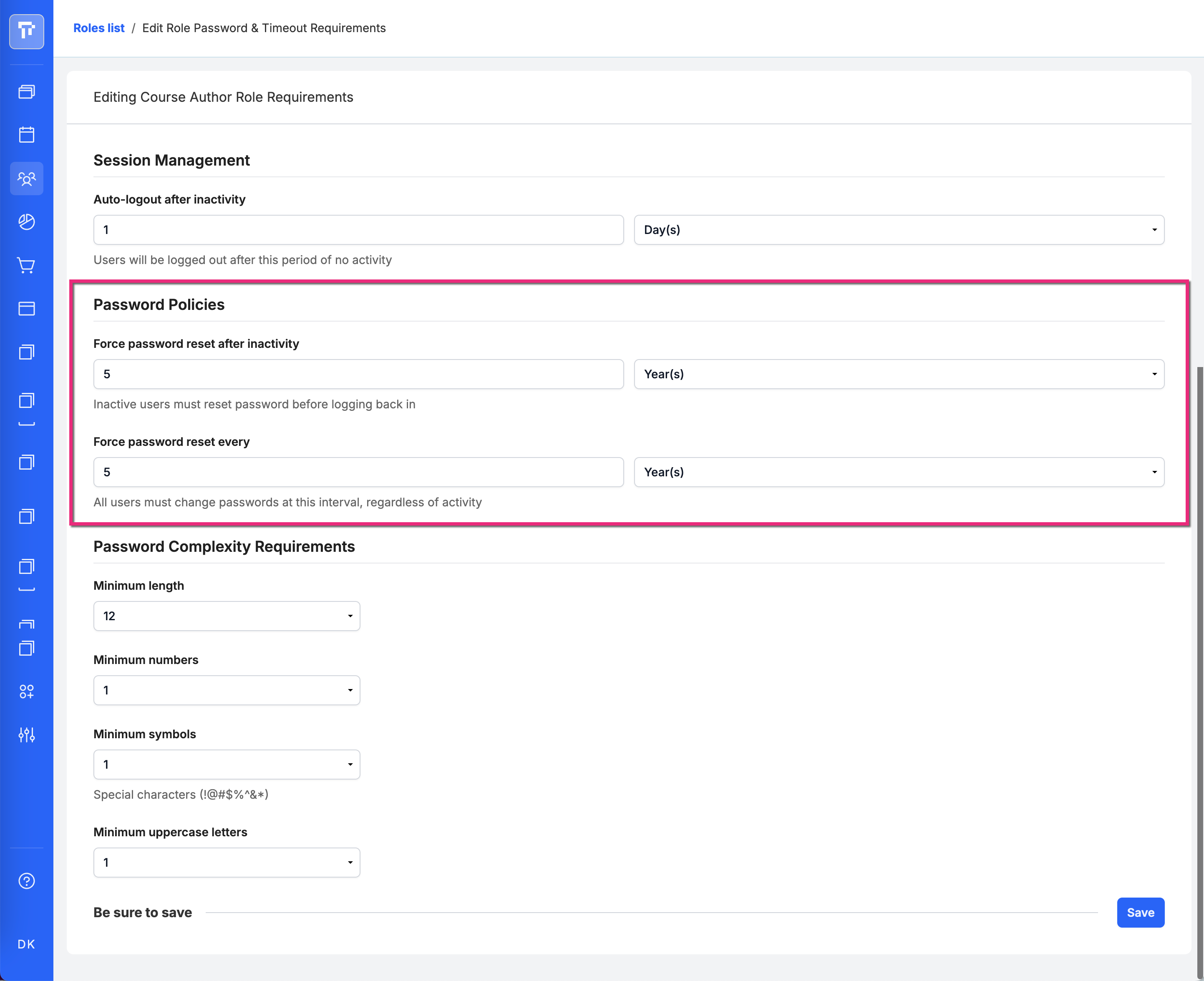Click the Minimum uppercase letters label

[x=170, y=832]
